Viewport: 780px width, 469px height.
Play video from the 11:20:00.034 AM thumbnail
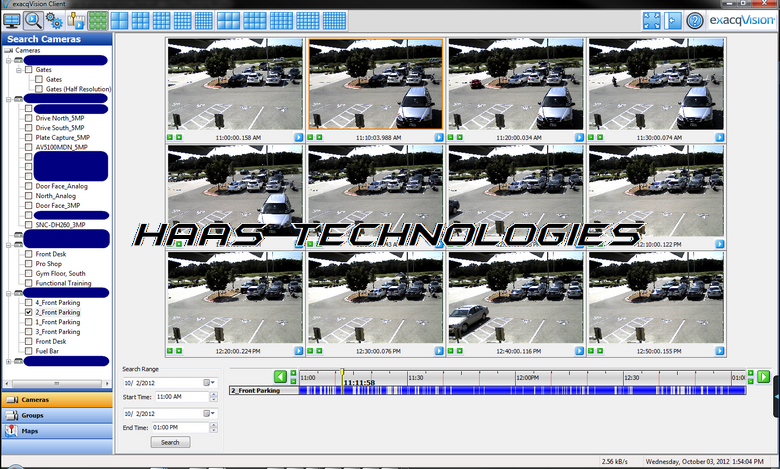tap(580, 137)
